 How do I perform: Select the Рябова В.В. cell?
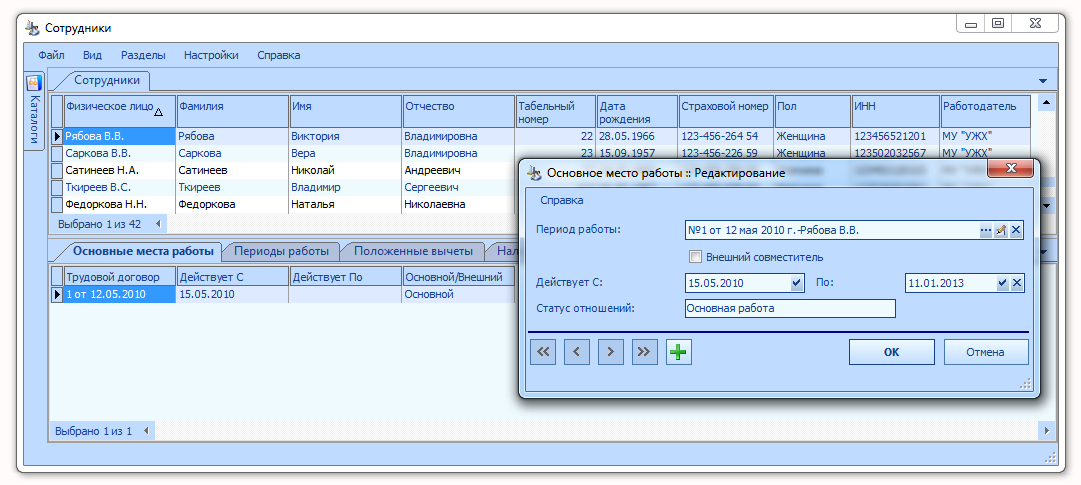pyautogui.click(x=120, y=137)
